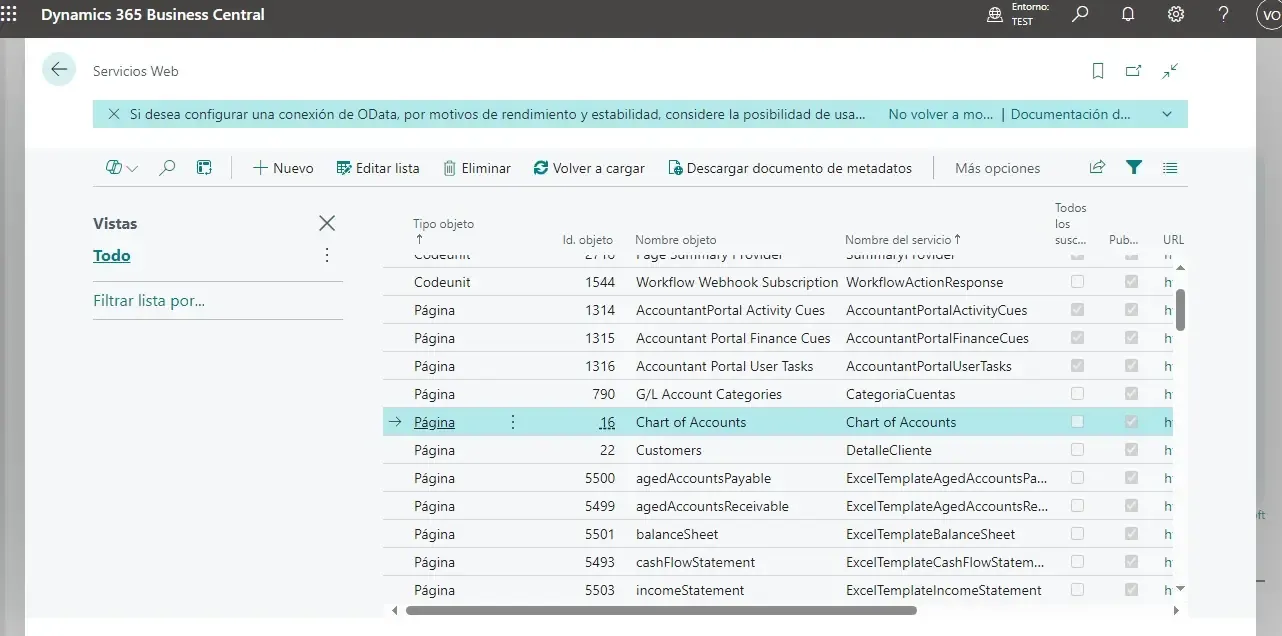Toggle Published checkbox for Chart of Accounts
Image resolution: width=1282 pixels, height=636 pixels.
[1131, 422]
